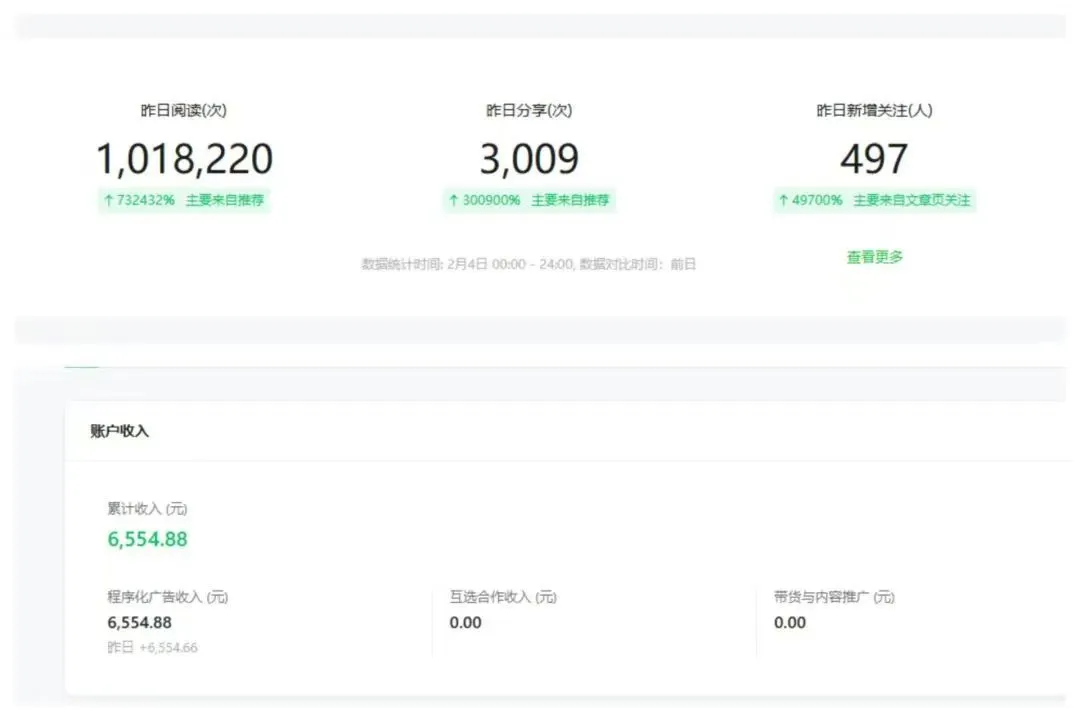Open the 查看更多 link
Viewport: 1080px width, 719px height.
(874, 257)
